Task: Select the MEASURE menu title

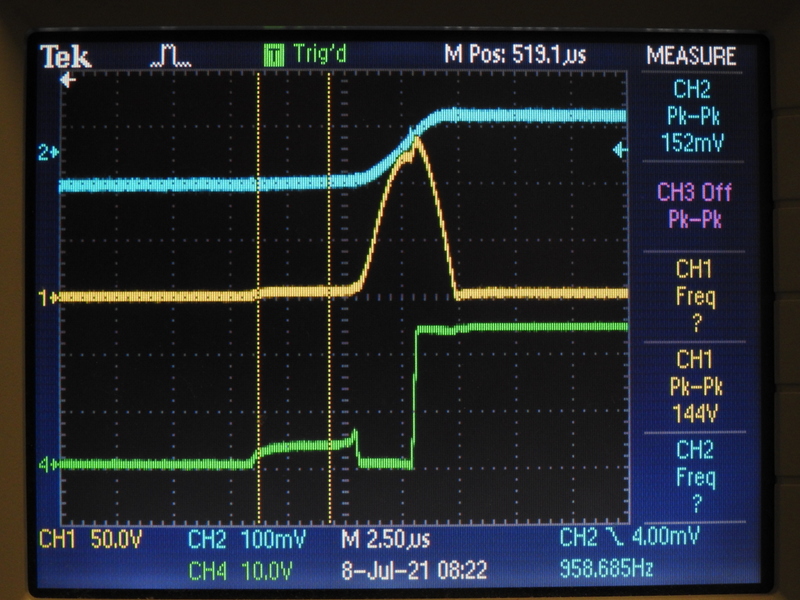Action: tap(691, 56)
